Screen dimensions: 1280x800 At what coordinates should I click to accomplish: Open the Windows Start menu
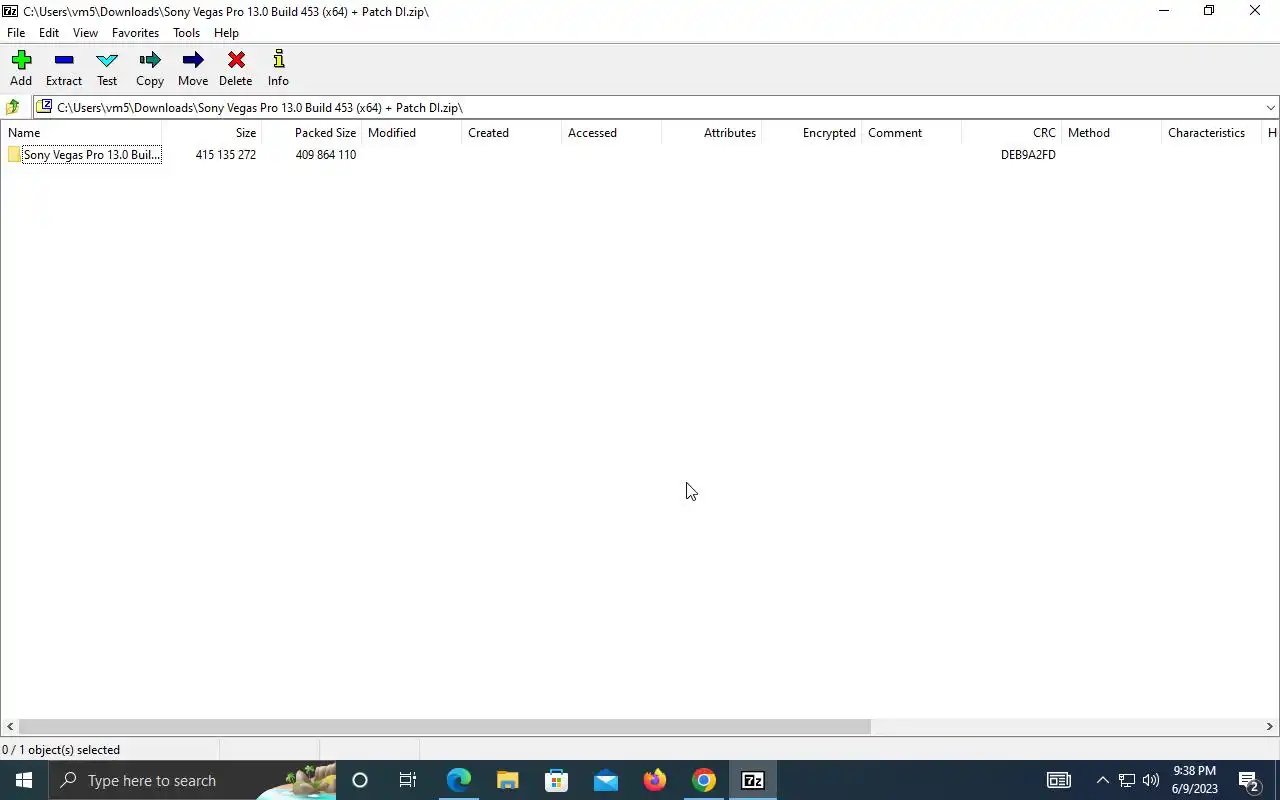coord(24,780)
